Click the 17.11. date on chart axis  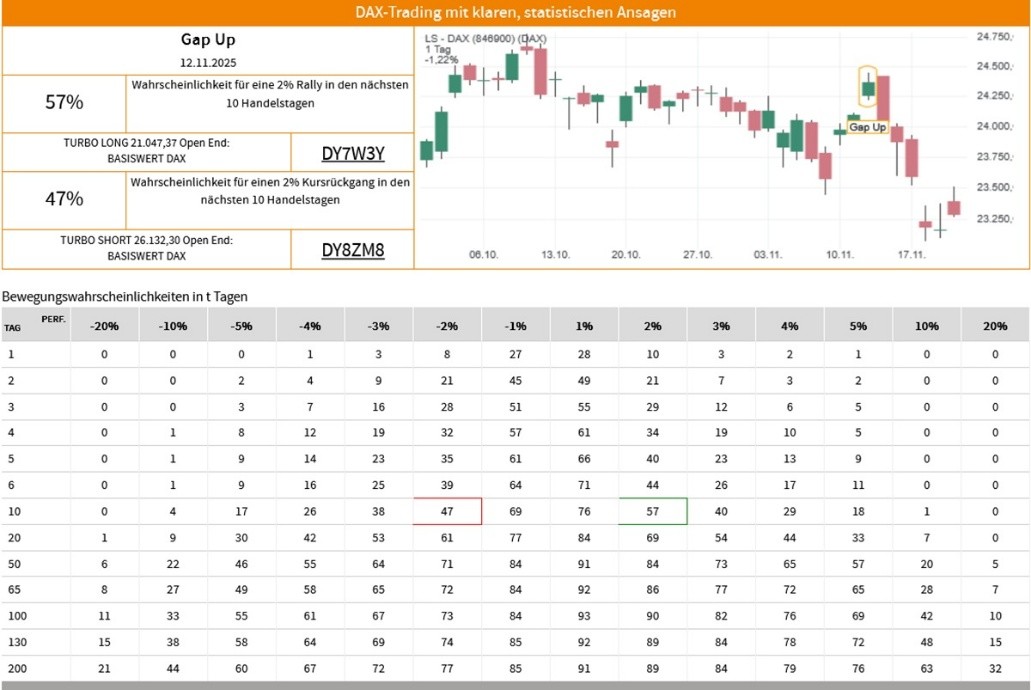[911, 255]
